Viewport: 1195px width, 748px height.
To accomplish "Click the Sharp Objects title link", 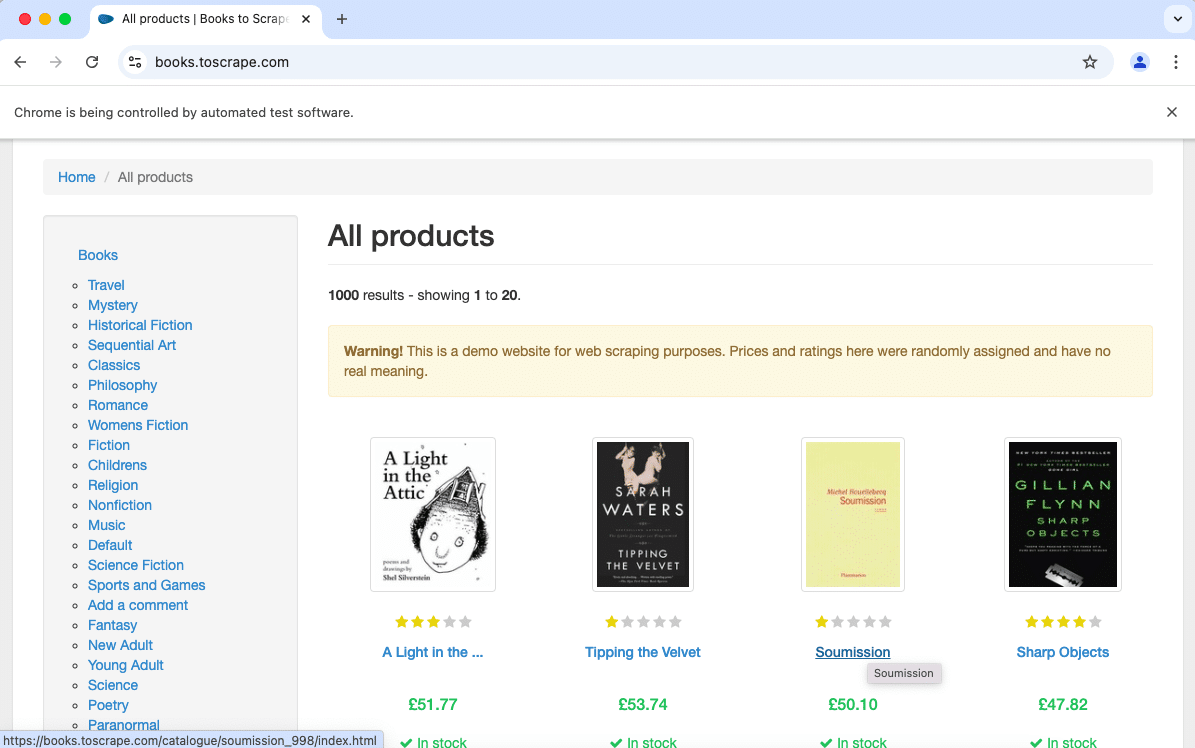I will [x=1062, y=652].
